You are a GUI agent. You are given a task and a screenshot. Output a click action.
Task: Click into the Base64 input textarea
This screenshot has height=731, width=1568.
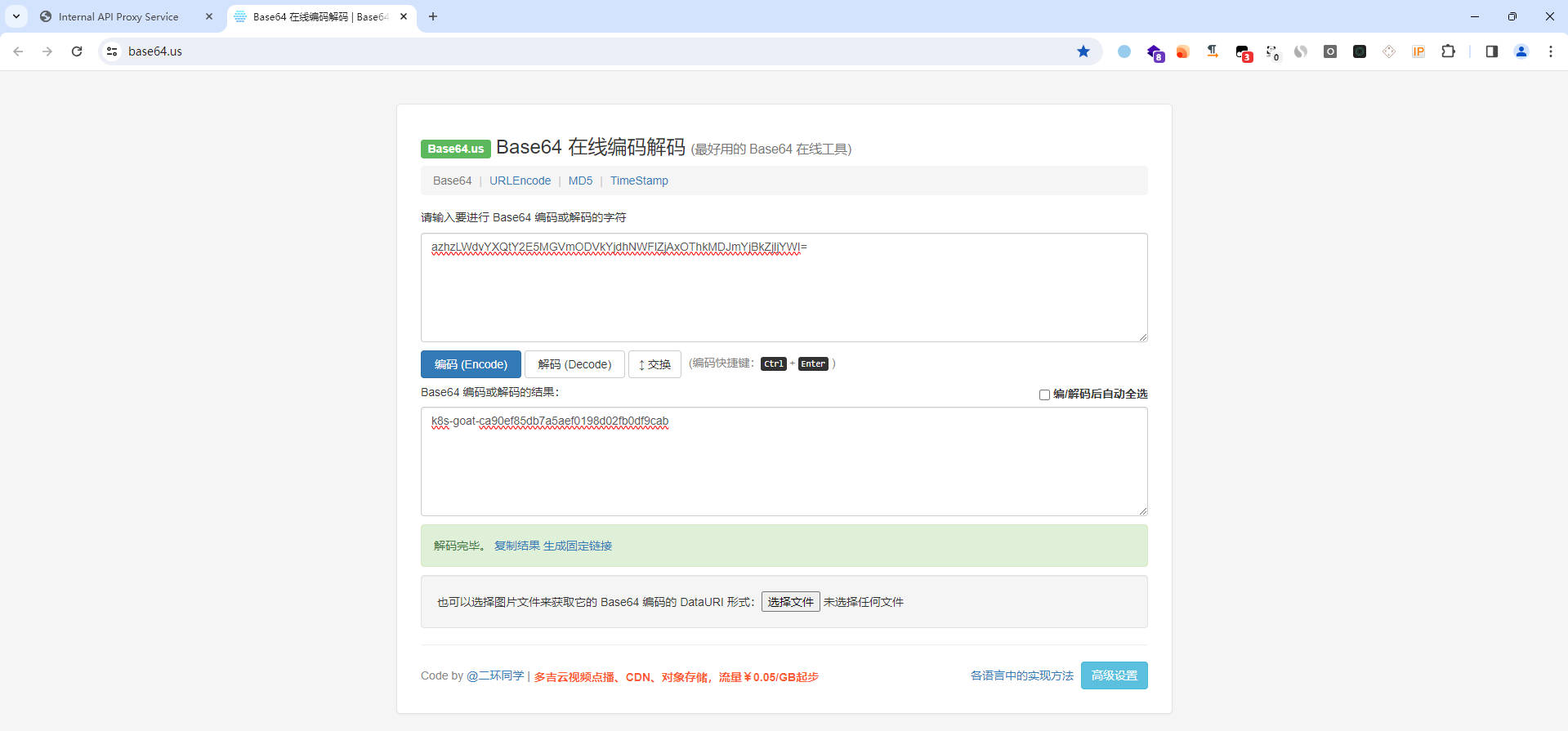tap(784, 287)
